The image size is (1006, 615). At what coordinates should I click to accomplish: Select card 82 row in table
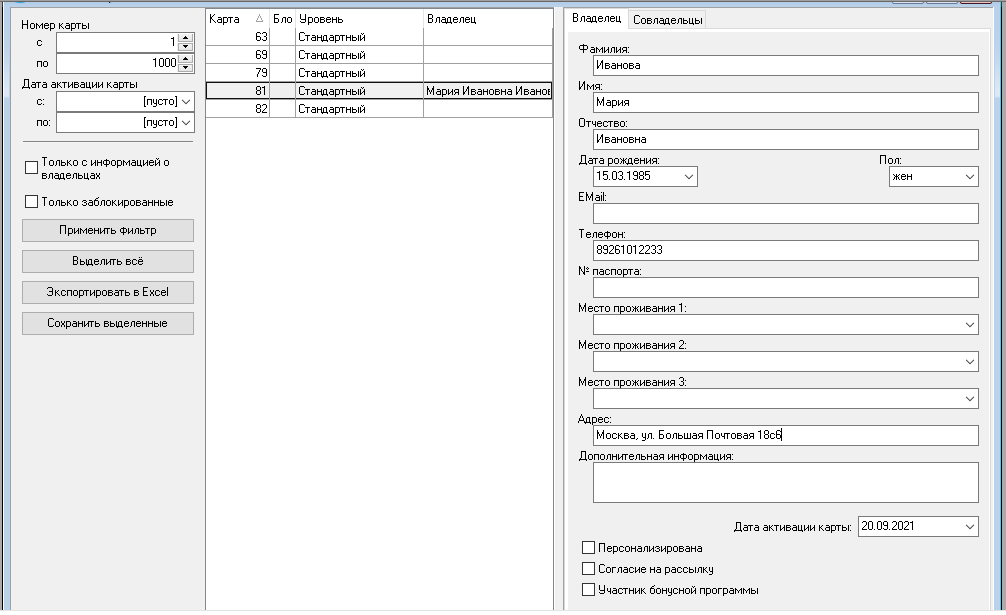379,109
